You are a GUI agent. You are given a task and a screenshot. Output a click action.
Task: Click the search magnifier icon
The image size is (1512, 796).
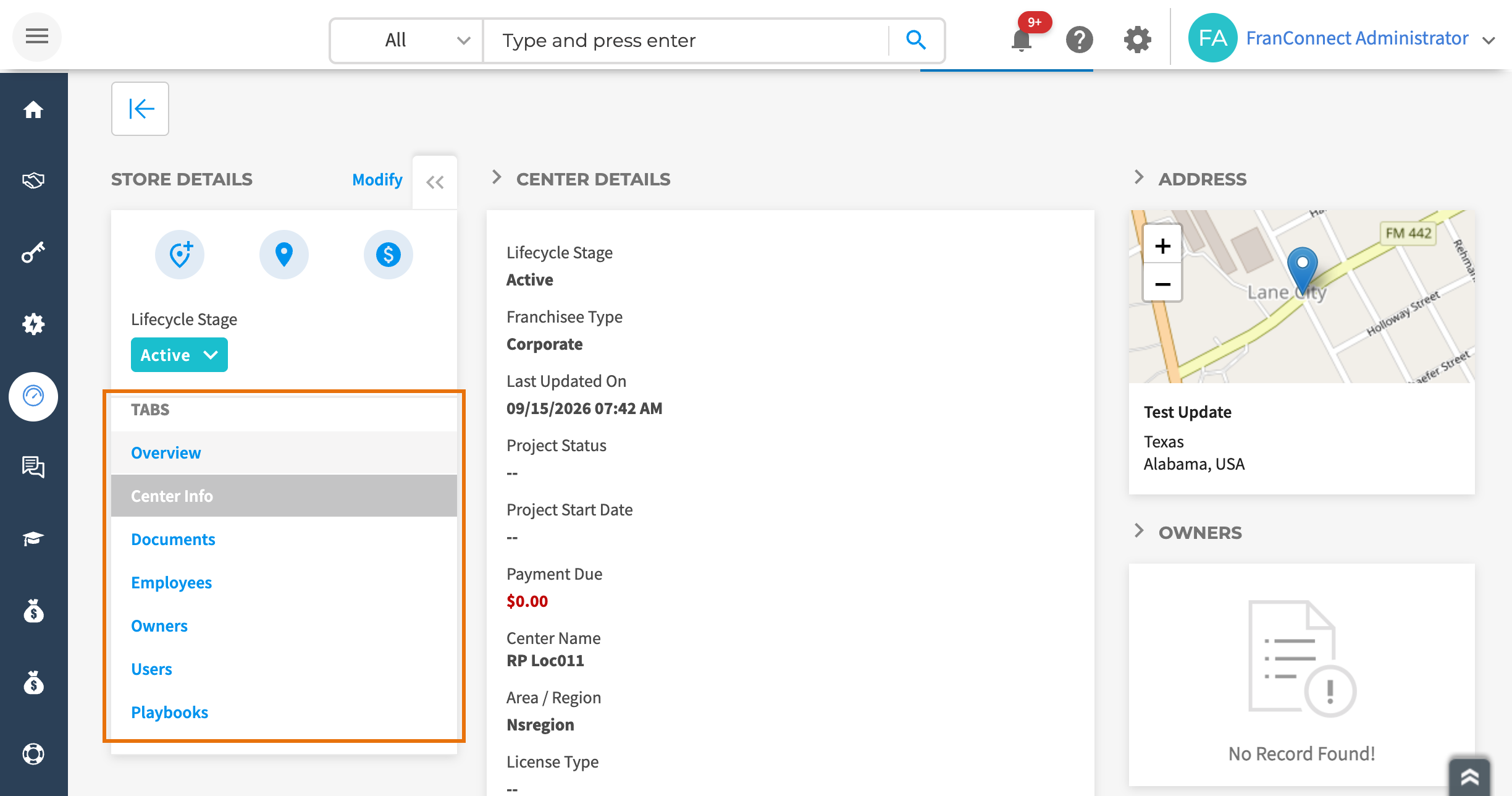(916, 40)
